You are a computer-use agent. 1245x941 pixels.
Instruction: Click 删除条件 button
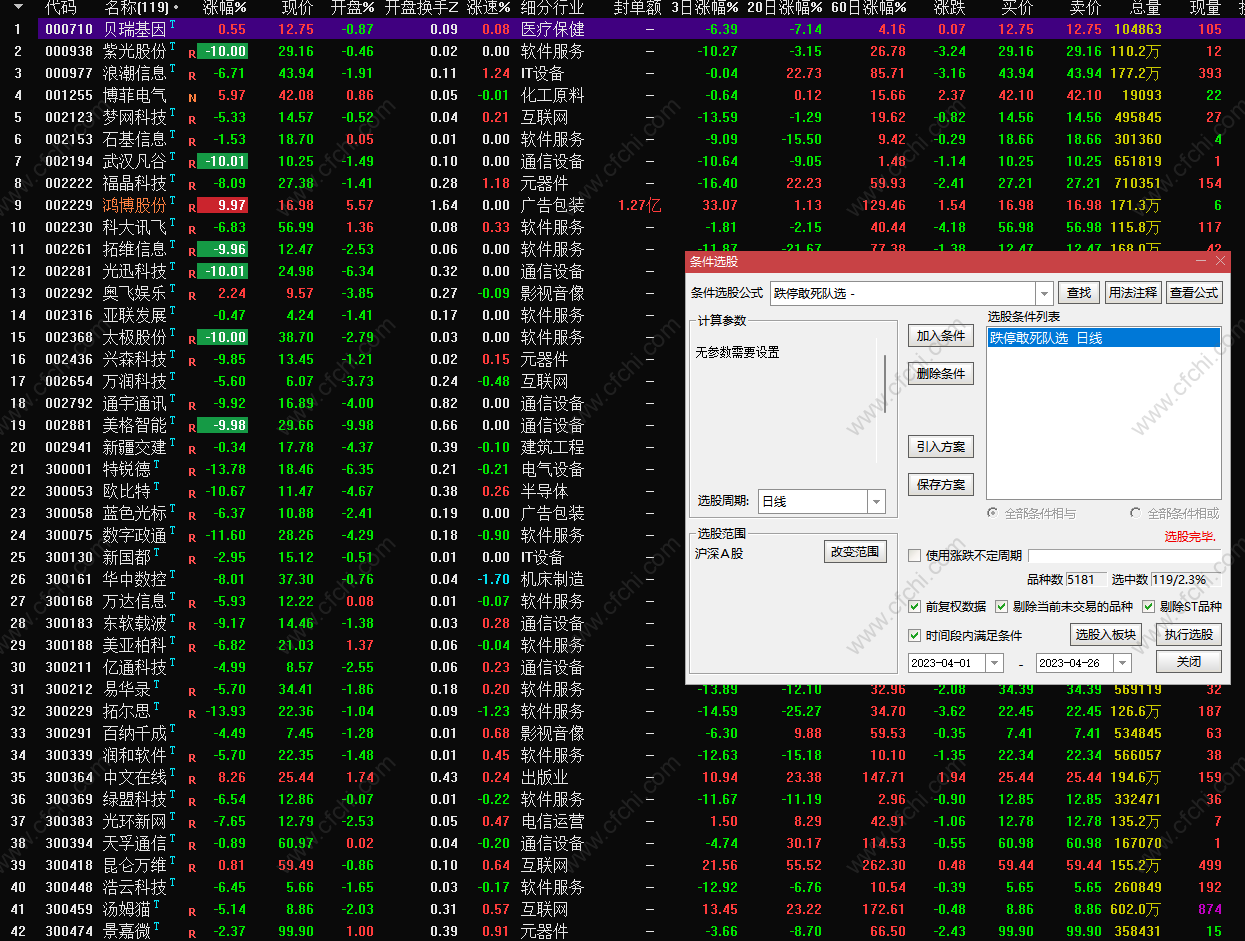pyautogui.click(x=941, y=374)
